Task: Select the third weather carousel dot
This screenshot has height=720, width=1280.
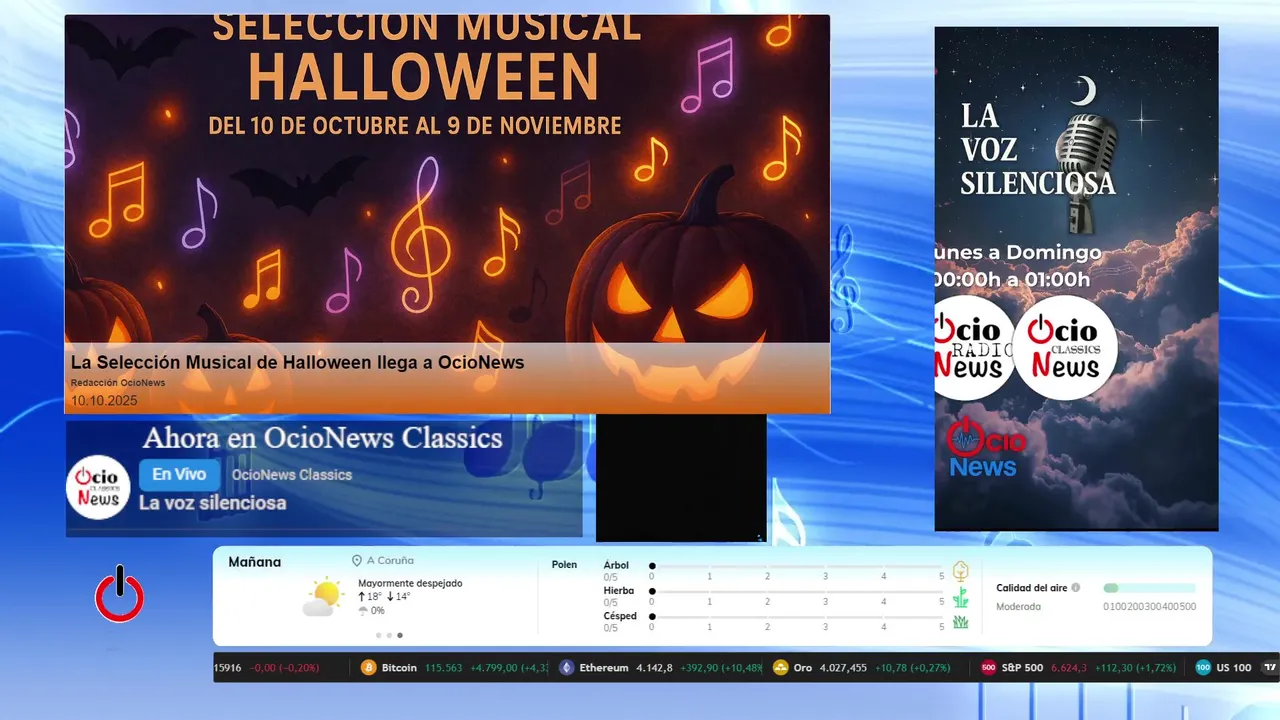Action: pyautogui.click(x=400, y=635)
